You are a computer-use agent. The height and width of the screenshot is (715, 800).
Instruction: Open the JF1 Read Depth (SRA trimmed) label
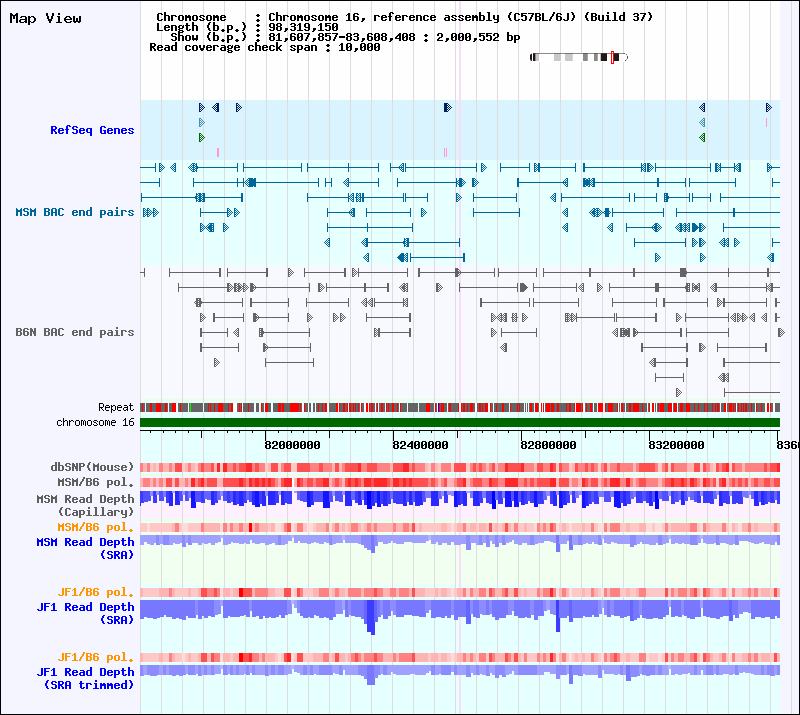click(x=85, y=678)
